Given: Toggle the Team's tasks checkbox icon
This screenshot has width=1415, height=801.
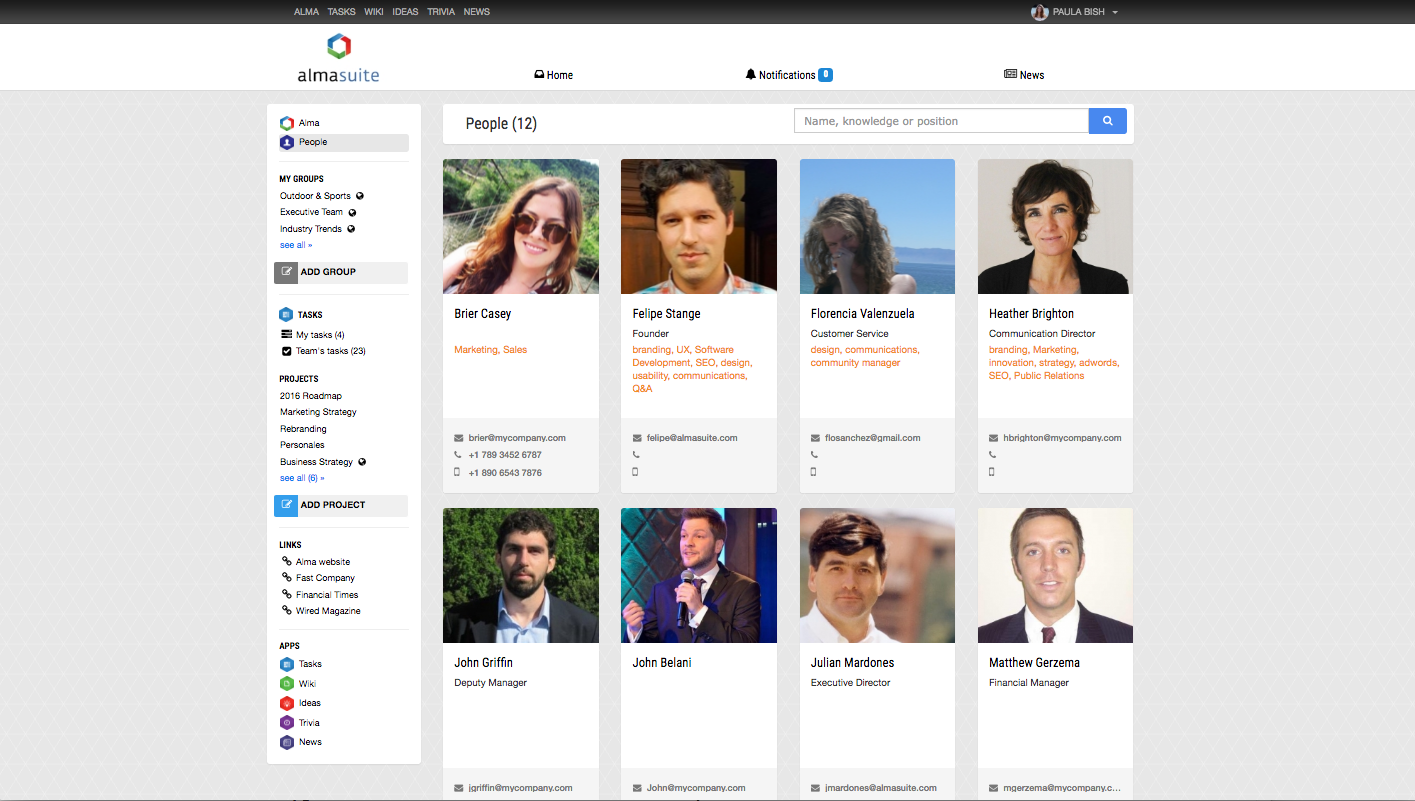Looking at the screenshot, I should pyautogui.click(x=287, y=351).
